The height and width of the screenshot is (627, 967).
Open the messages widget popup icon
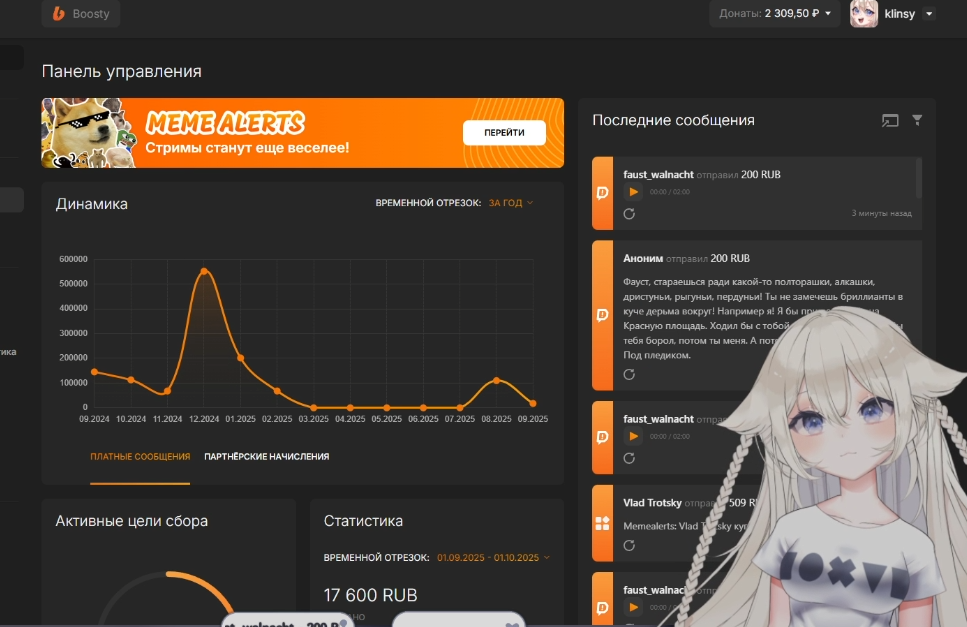coord(890,120)
